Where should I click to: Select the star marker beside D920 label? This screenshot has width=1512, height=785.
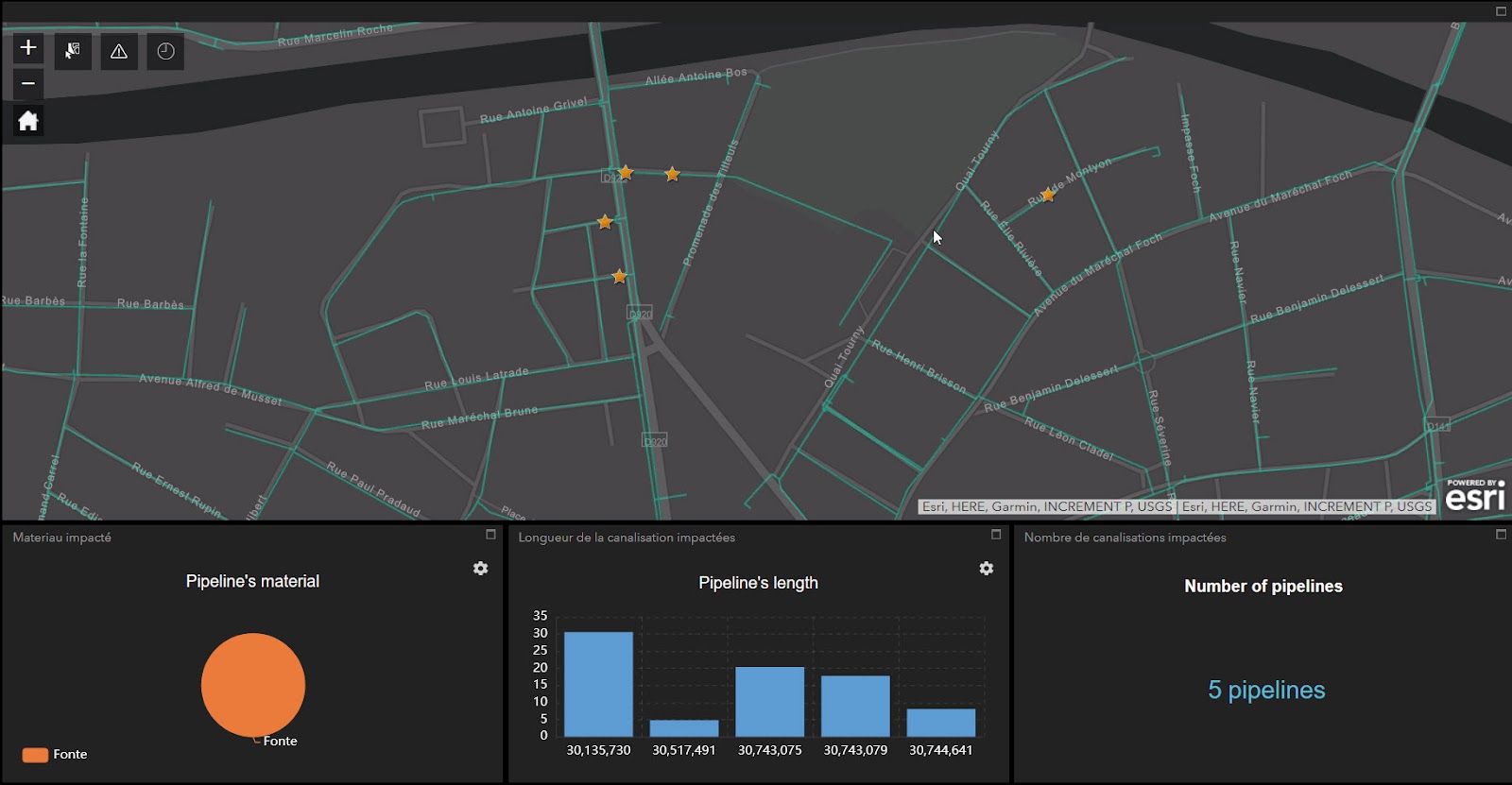(625, 172)
